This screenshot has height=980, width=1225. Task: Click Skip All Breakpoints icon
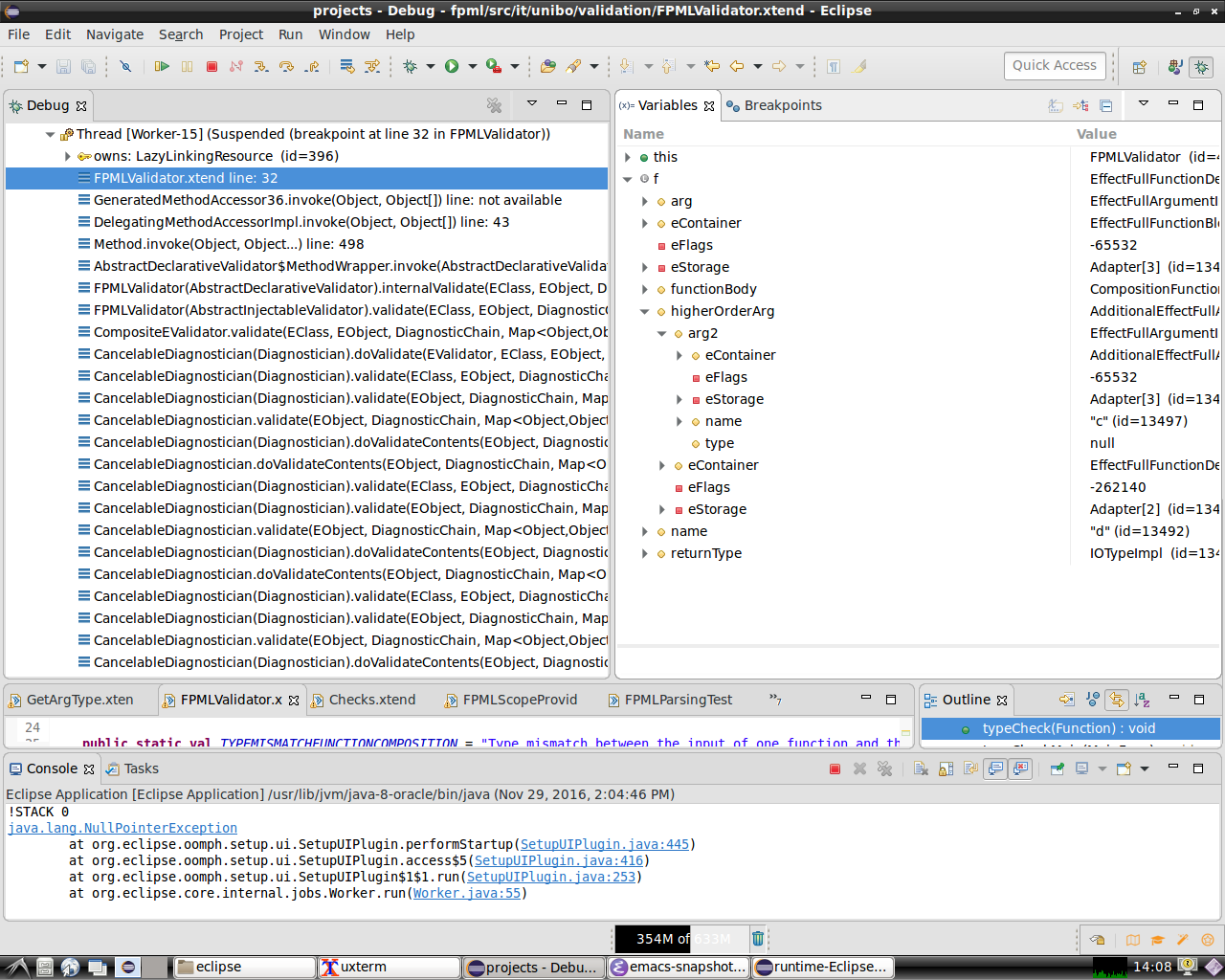point(125,66)
